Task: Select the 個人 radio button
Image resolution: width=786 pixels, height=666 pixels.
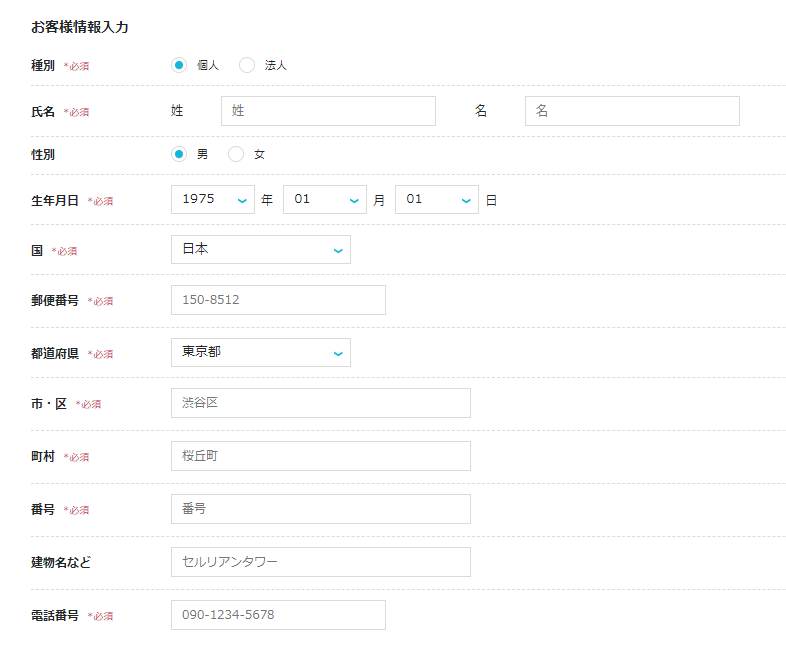Action: [179, 65]
